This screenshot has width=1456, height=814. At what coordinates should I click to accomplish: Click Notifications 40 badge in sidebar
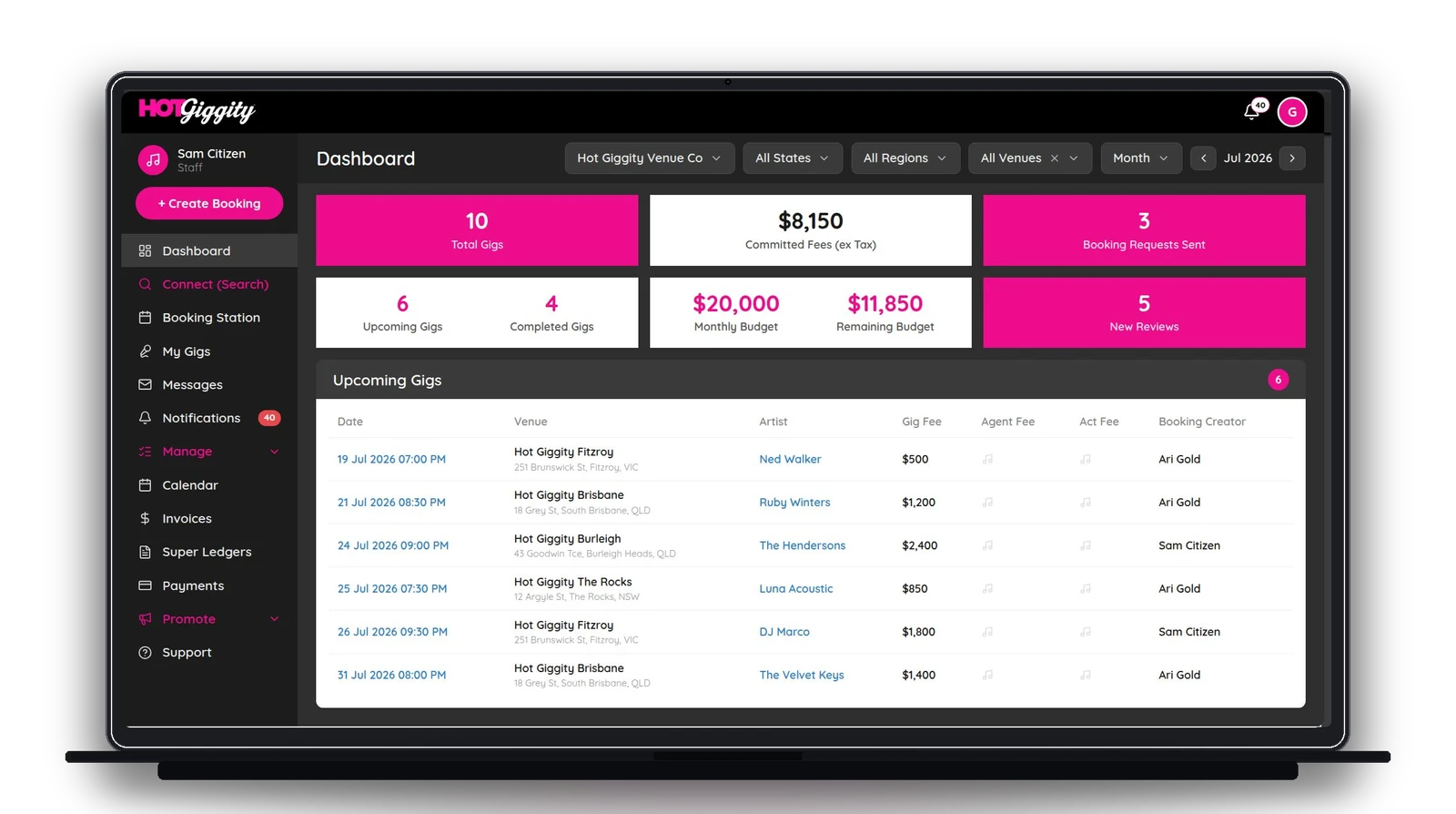pyautogui.click(x=269, y=418)
